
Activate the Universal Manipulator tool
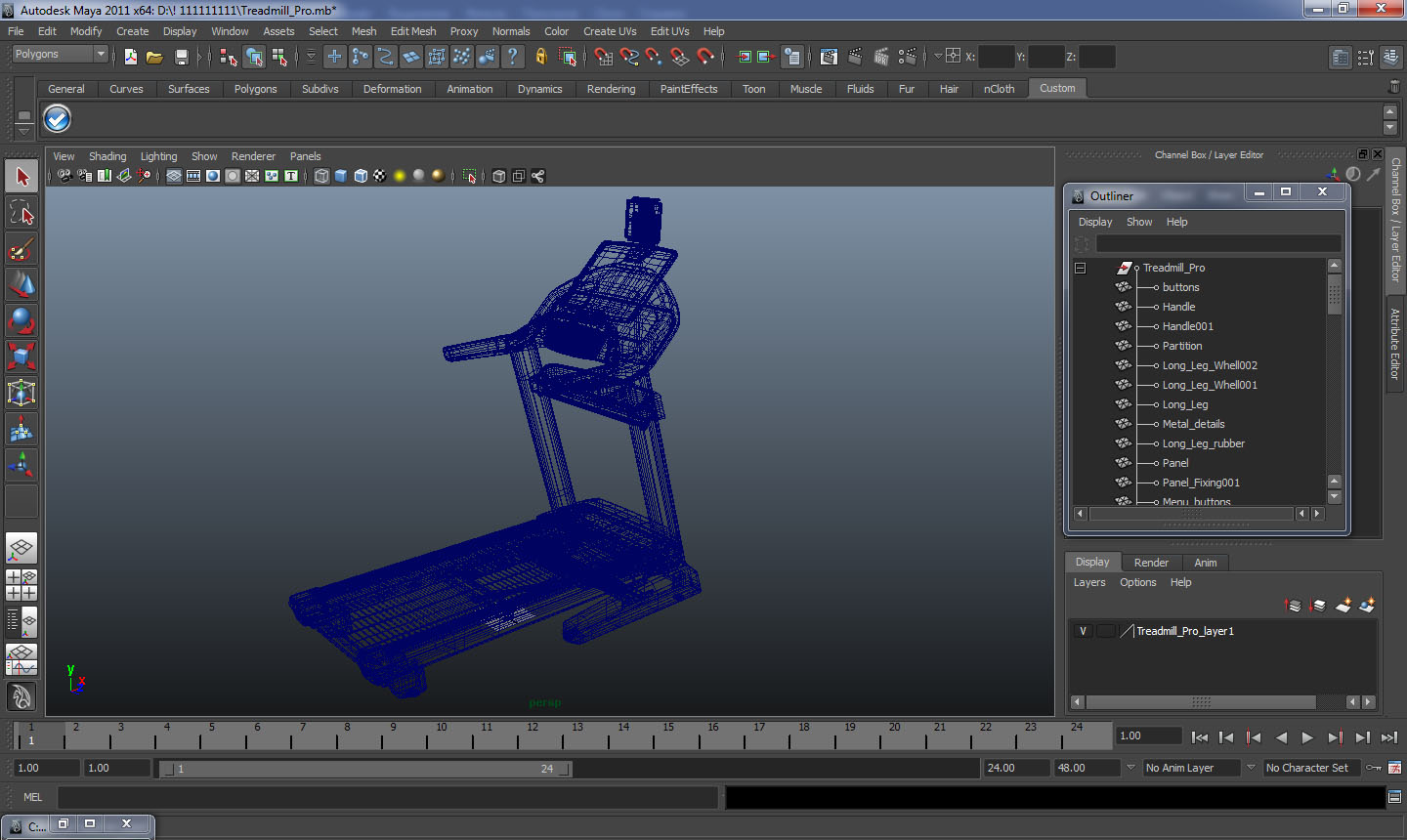pyautogui.click(x=21, y=393)
